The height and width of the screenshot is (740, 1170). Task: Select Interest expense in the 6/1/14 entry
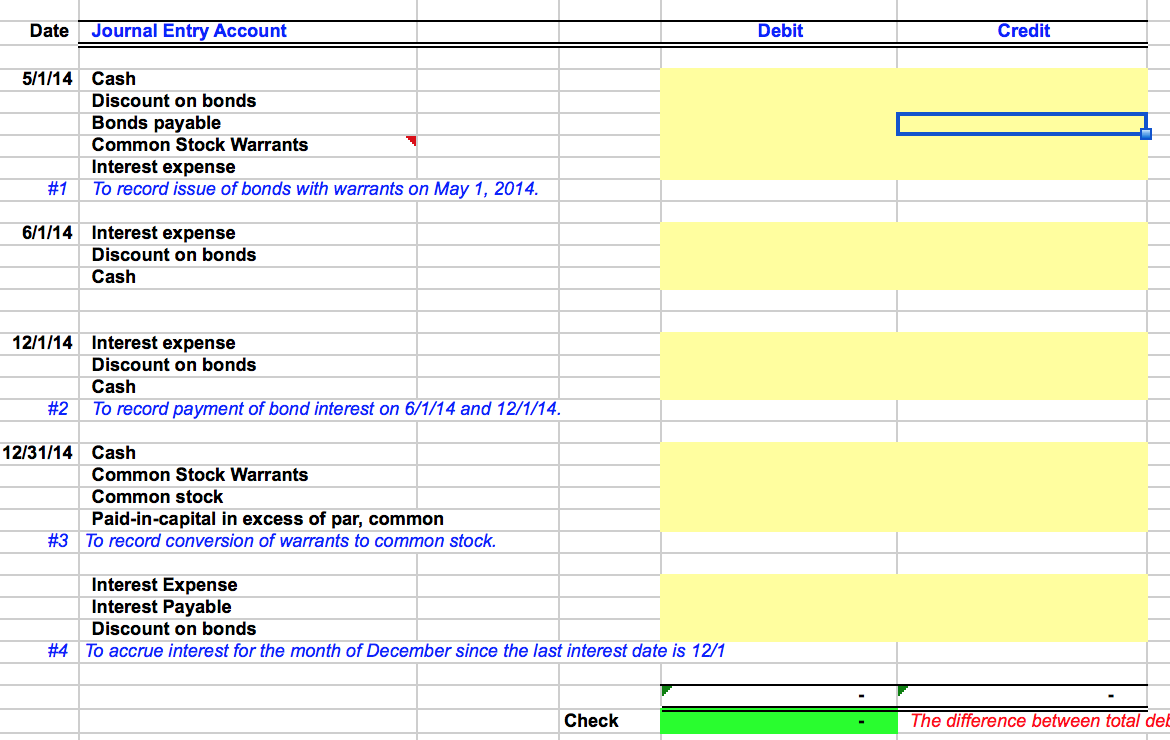[163, 233]
